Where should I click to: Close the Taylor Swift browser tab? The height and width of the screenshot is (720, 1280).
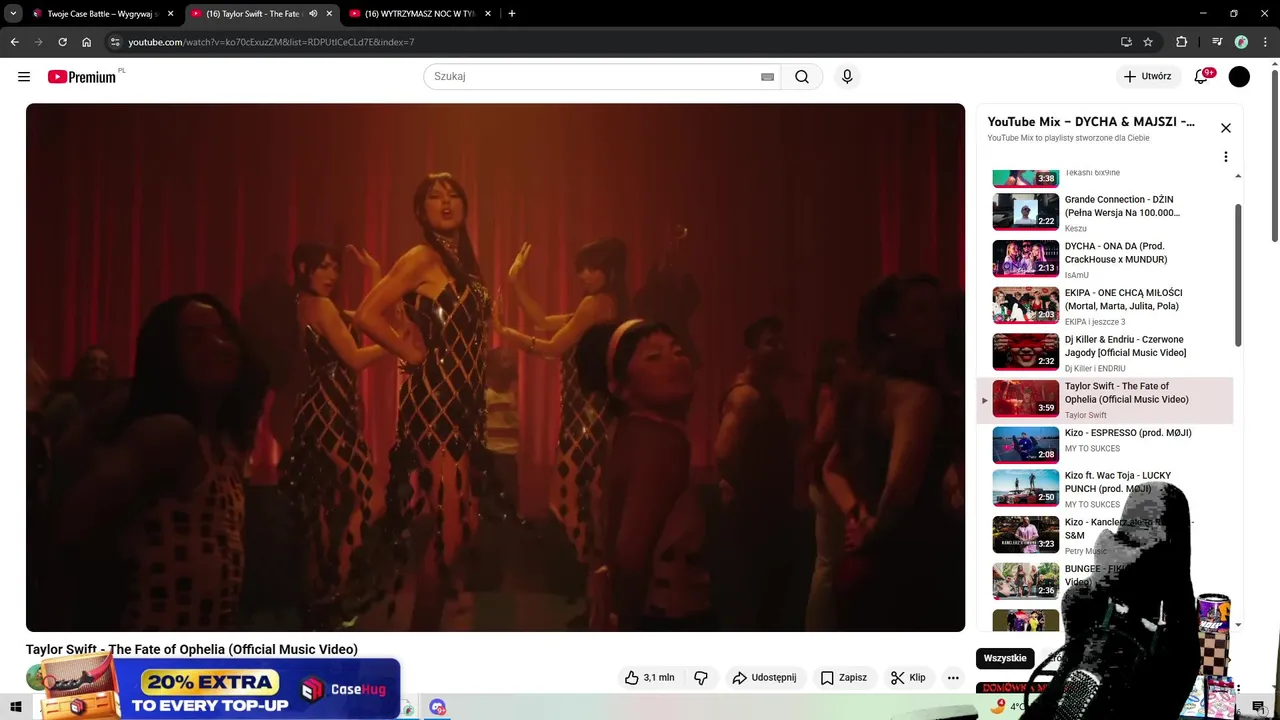(x=329, y=14)
